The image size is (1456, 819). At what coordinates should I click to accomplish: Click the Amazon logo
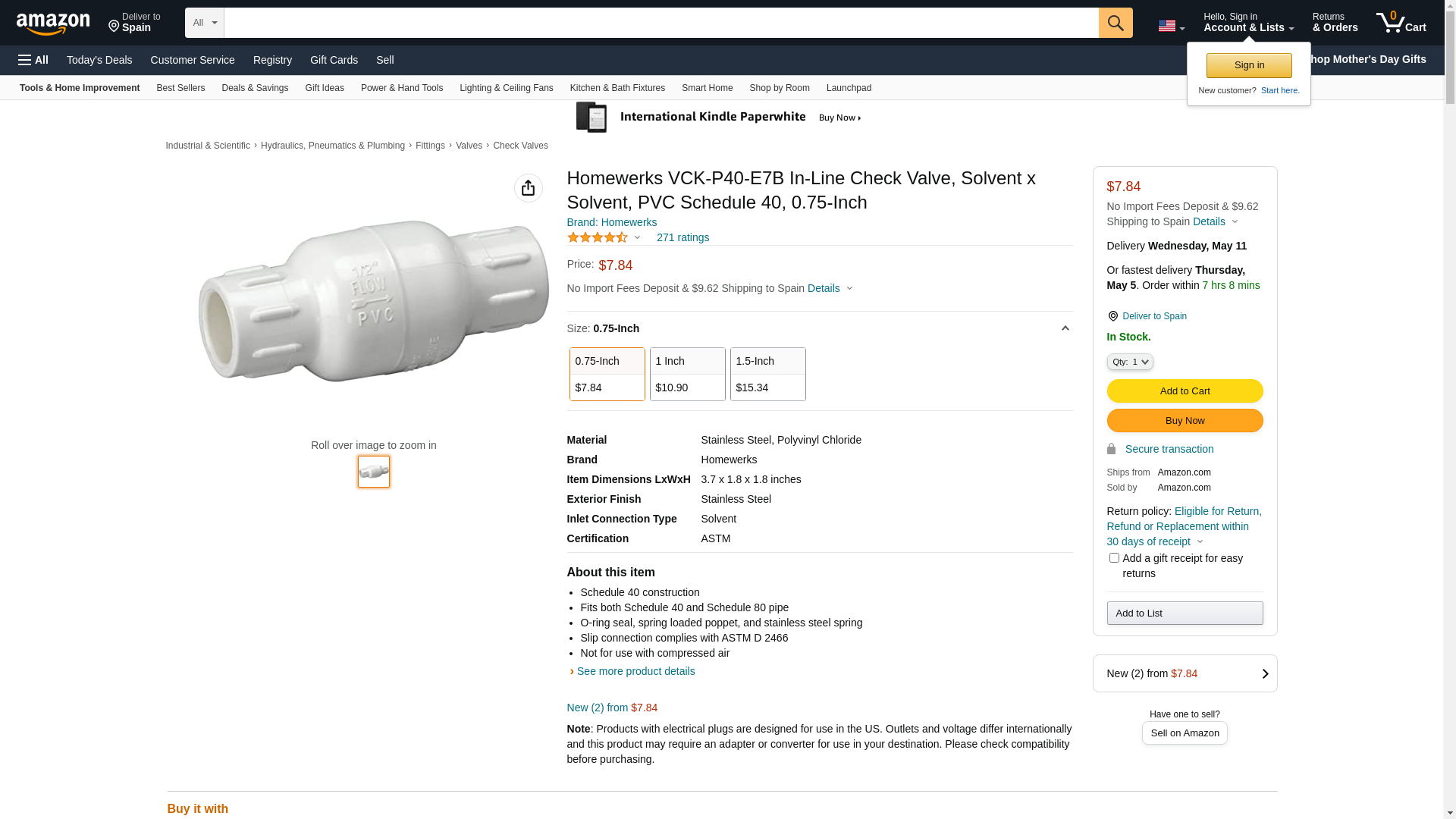[x=53, y=24]
